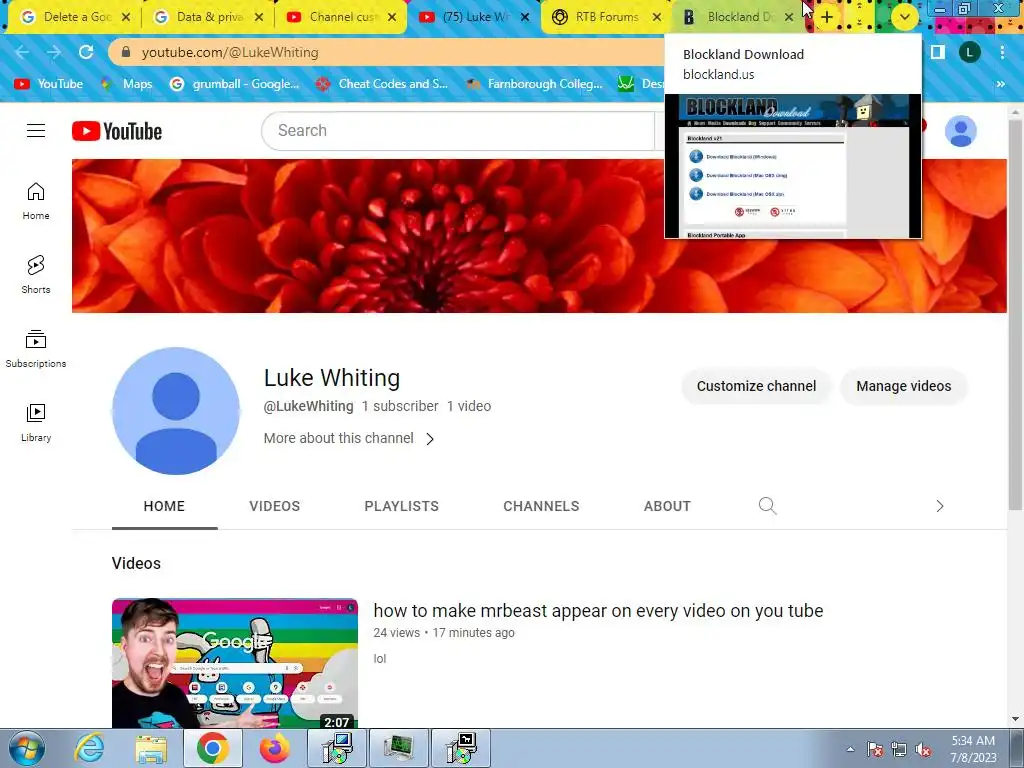This screenshot has height=768, width=1024.
Task: Open Windows Explorer from the taskbar
Action: [x=151, y=748]
